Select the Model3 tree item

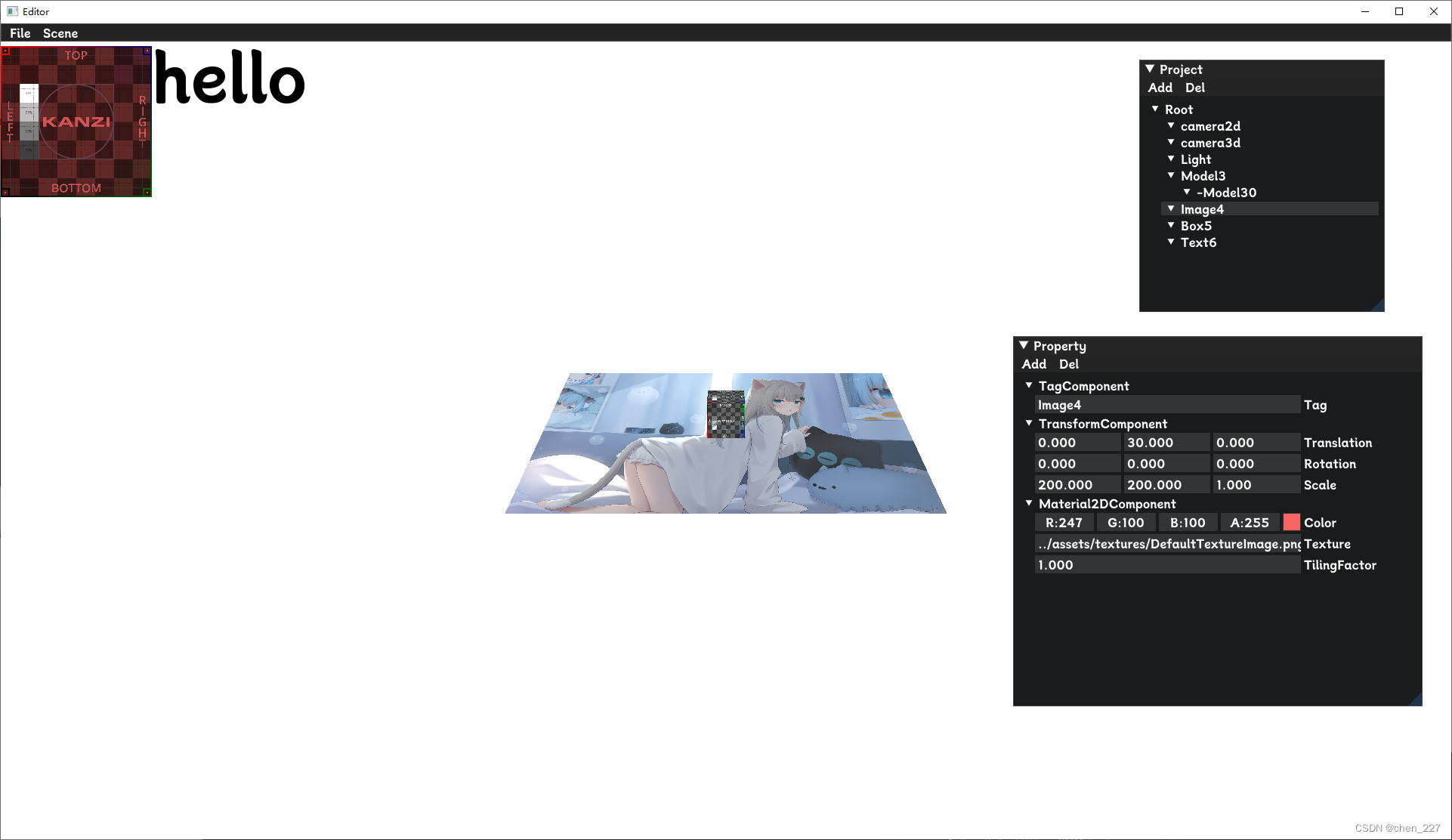[1203, 176]
